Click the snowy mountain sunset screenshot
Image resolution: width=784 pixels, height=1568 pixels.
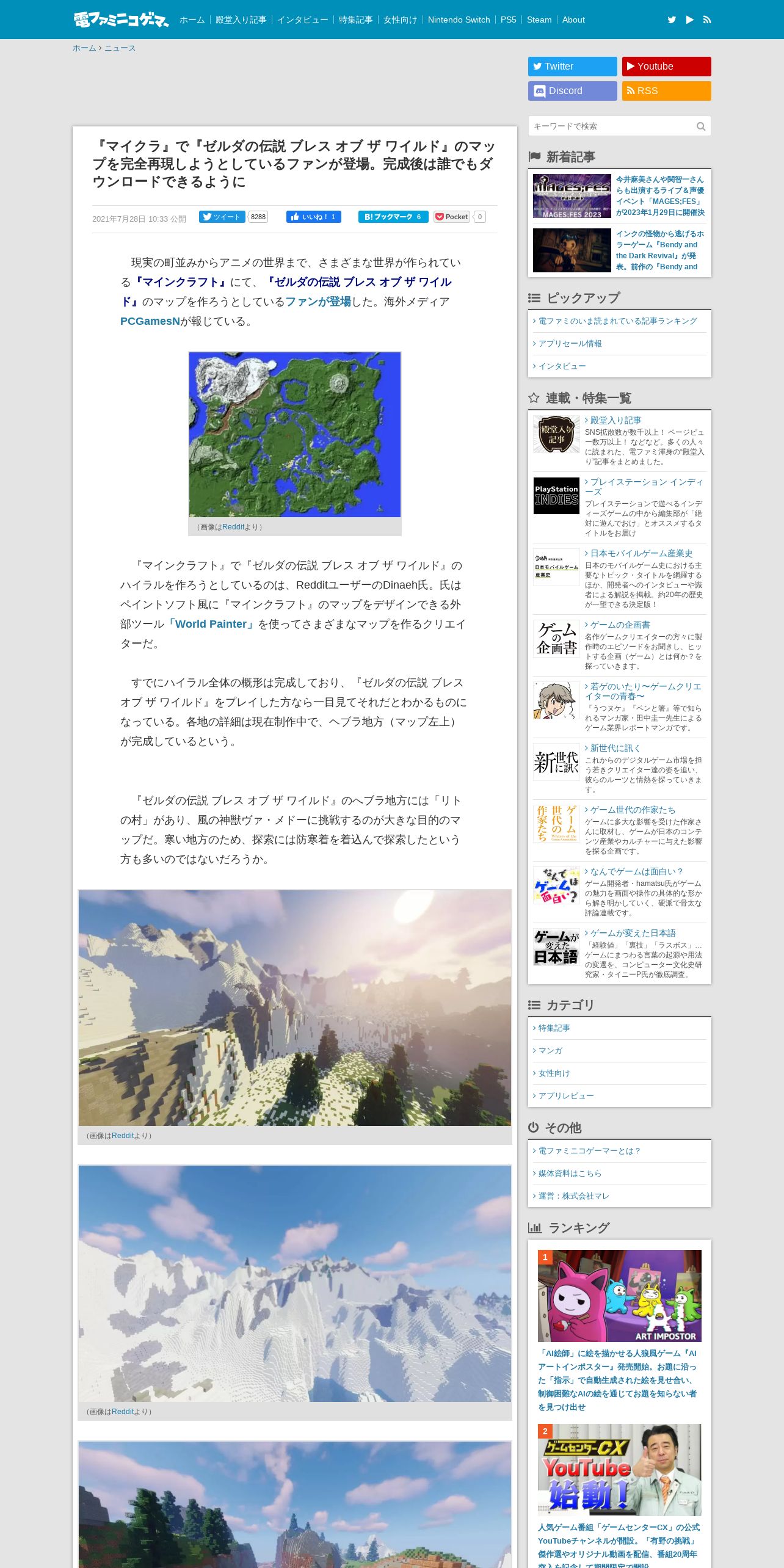click(x=295, y=1008)
